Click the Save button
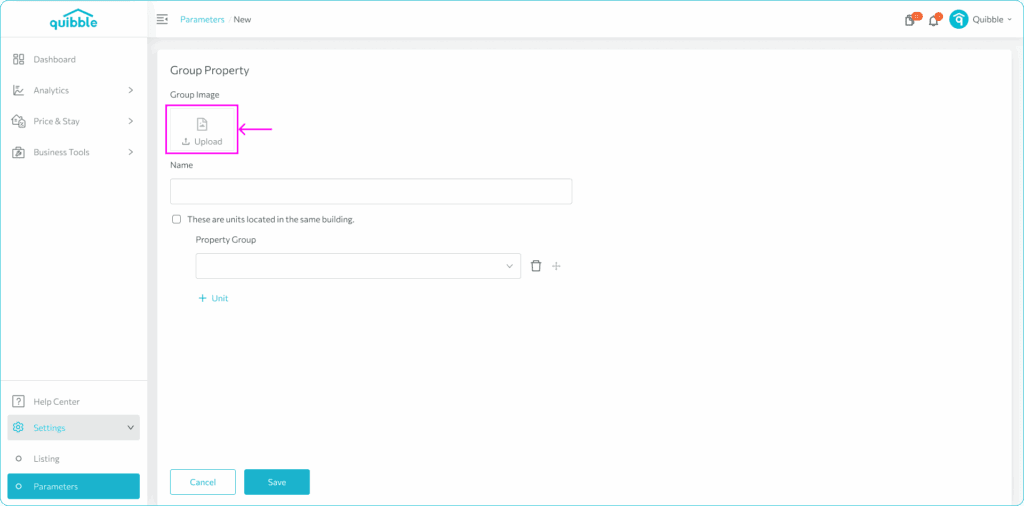This screenshot has width=1024, height=506. tap(277, 482)
